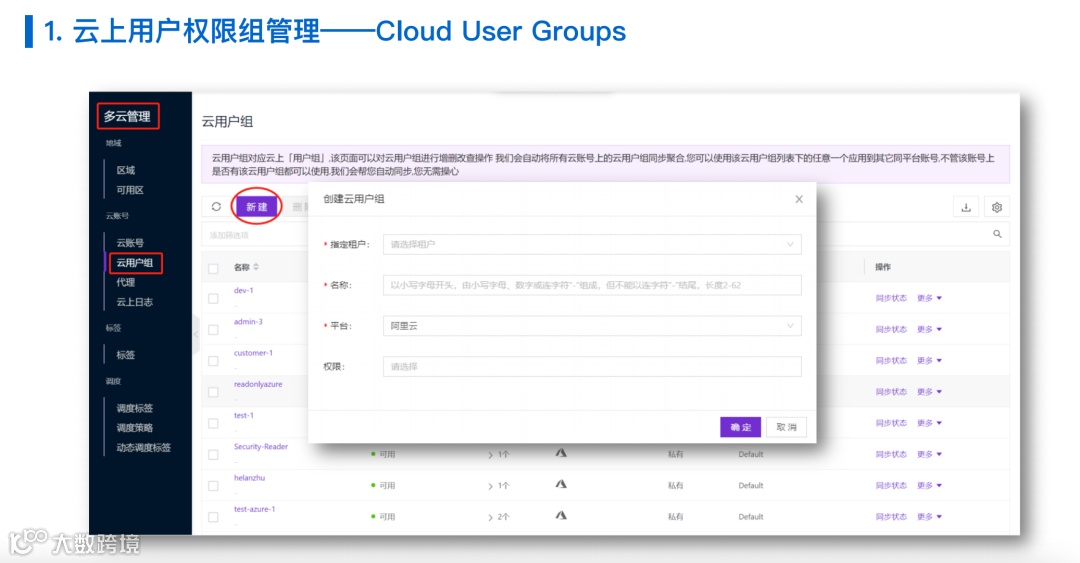Screen dimensions: 1080x563
Task: Click the platform icon in Security-Reader row
Action: (561, 453)
